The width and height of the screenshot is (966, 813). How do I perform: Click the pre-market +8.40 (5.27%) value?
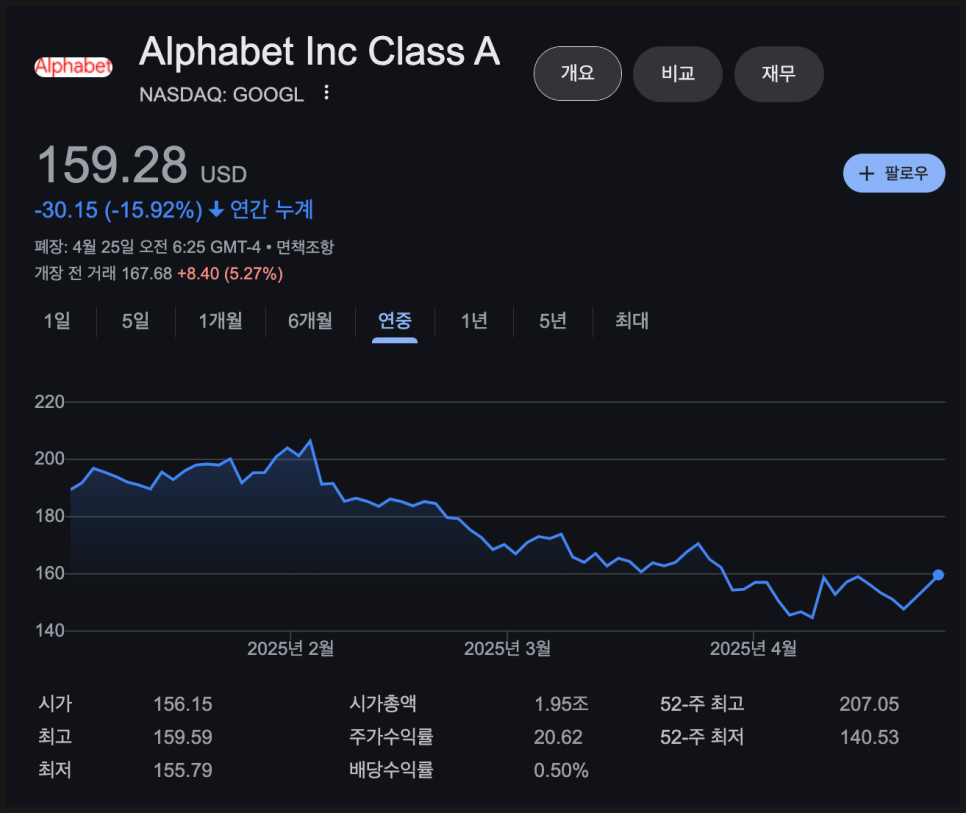pyautogui.click(x=230, y=273)
